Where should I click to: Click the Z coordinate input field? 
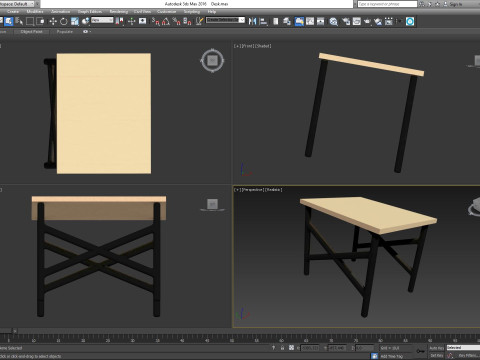[x=364, y=348]
